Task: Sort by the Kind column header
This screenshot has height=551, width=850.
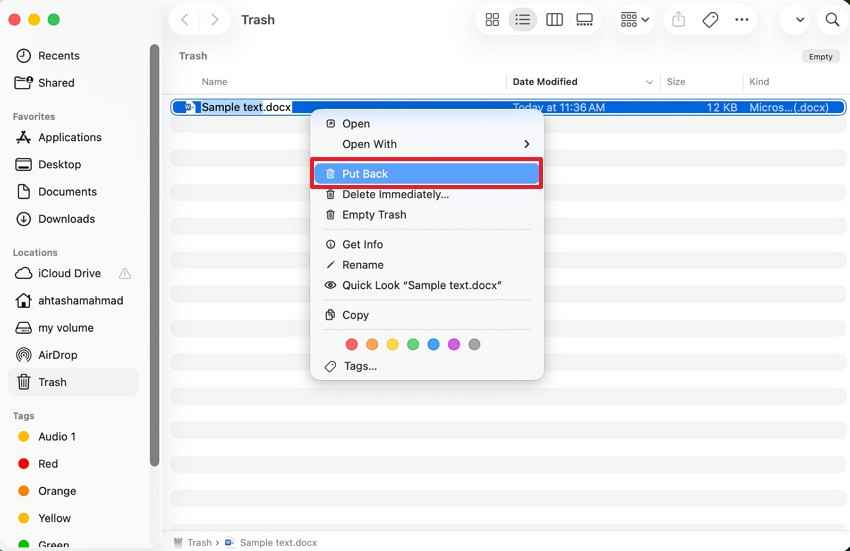Action: coord(759,82)
